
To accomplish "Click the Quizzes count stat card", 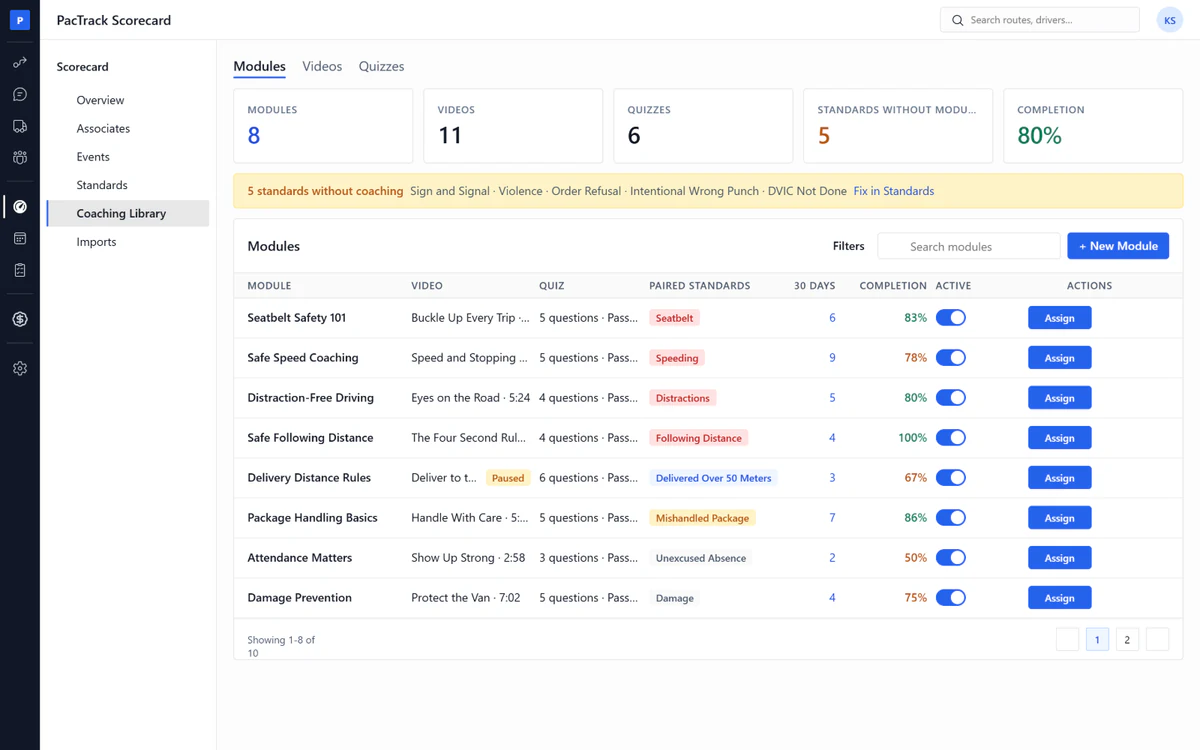I will click(x=703, y=126).
